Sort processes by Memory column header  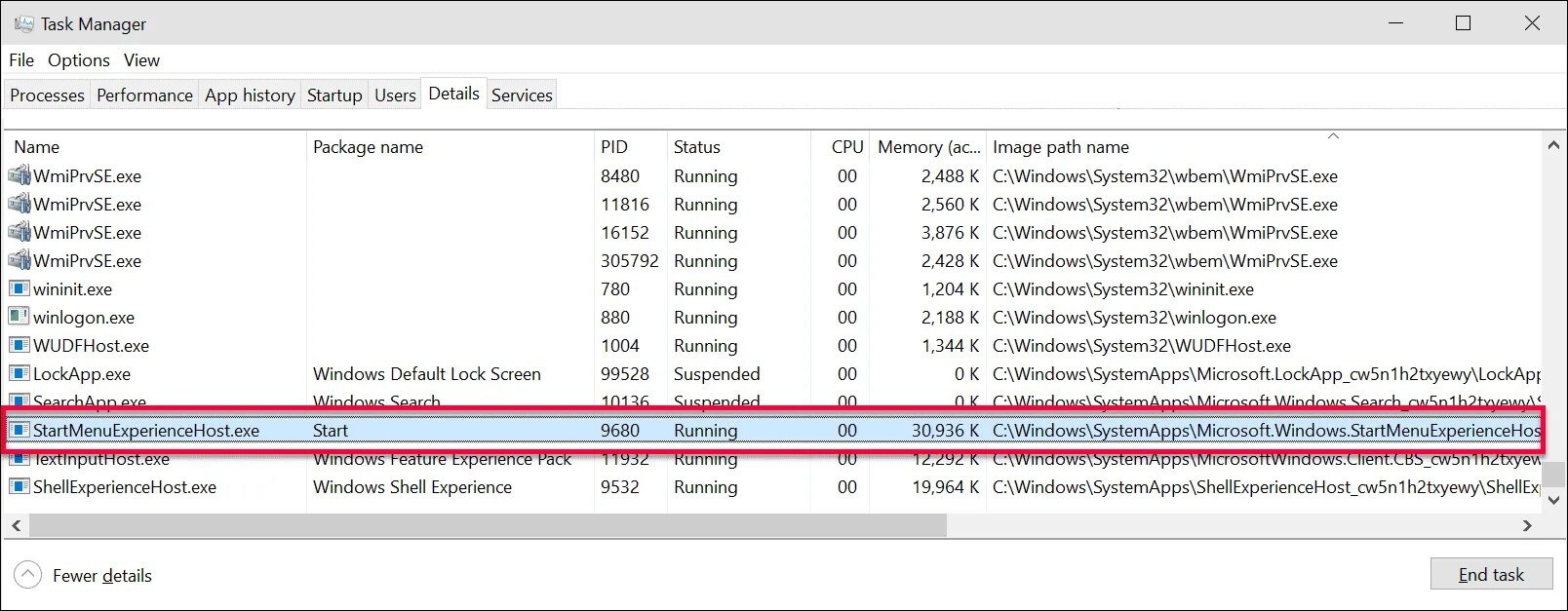pos(927,147)
